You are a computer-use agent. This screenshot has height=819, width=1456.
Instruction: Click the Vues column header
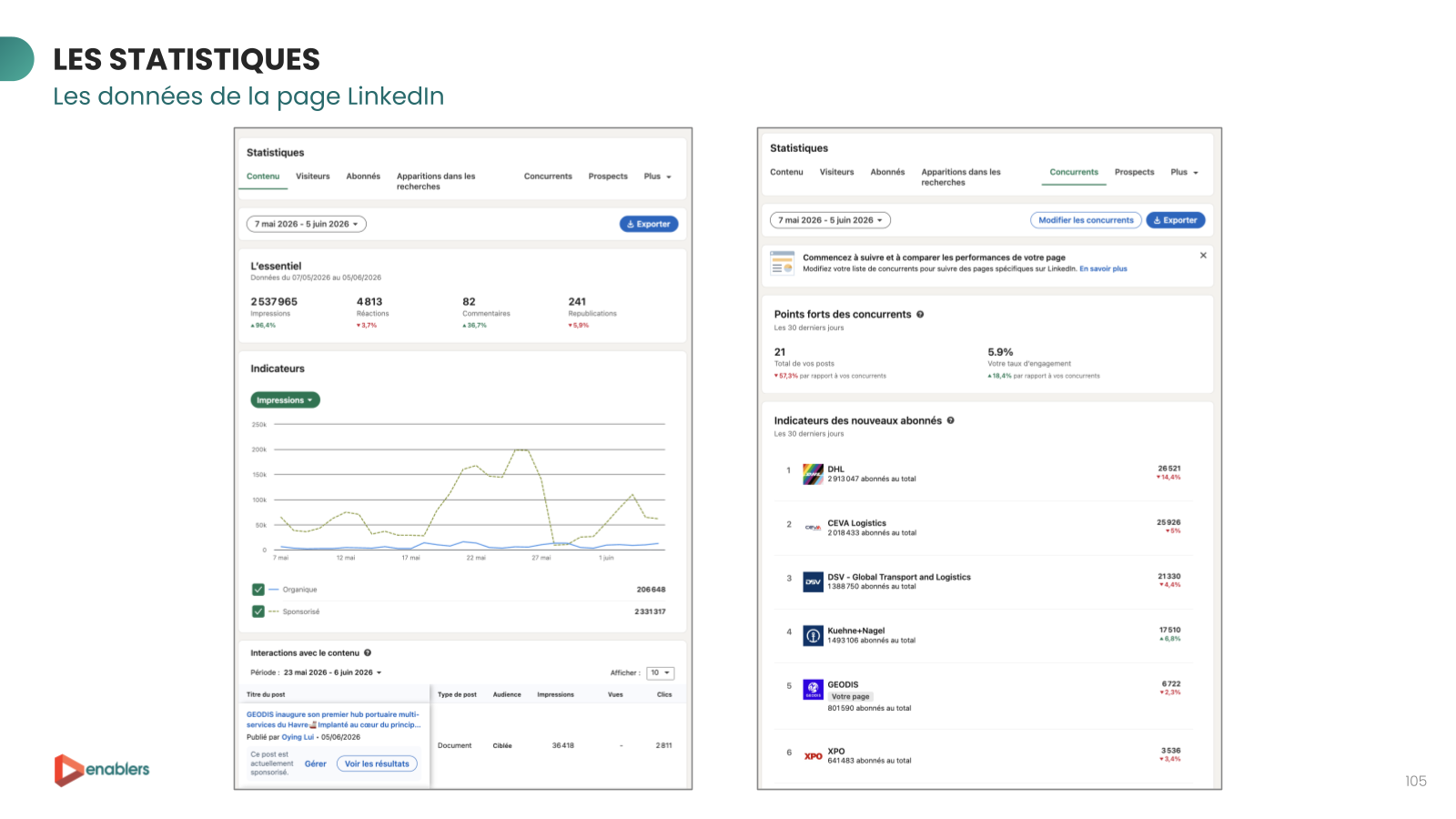[x=615, y=694]
